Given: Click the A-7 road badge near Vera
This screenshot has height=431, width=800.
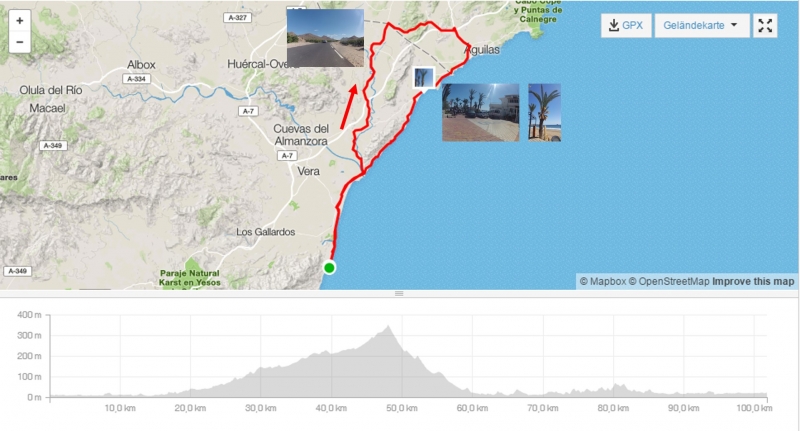Looking at the screenshot, I should (287, 156).
